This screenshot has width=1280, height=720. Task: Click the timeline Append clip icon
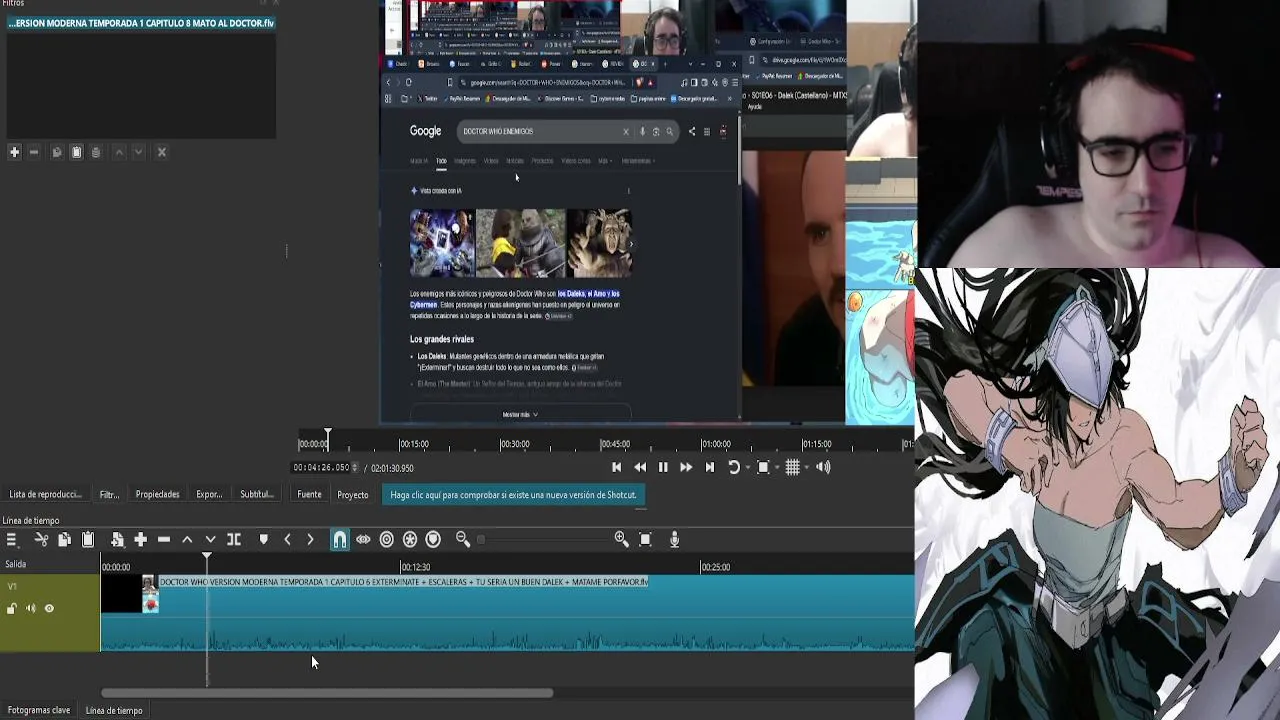(117, 540)
